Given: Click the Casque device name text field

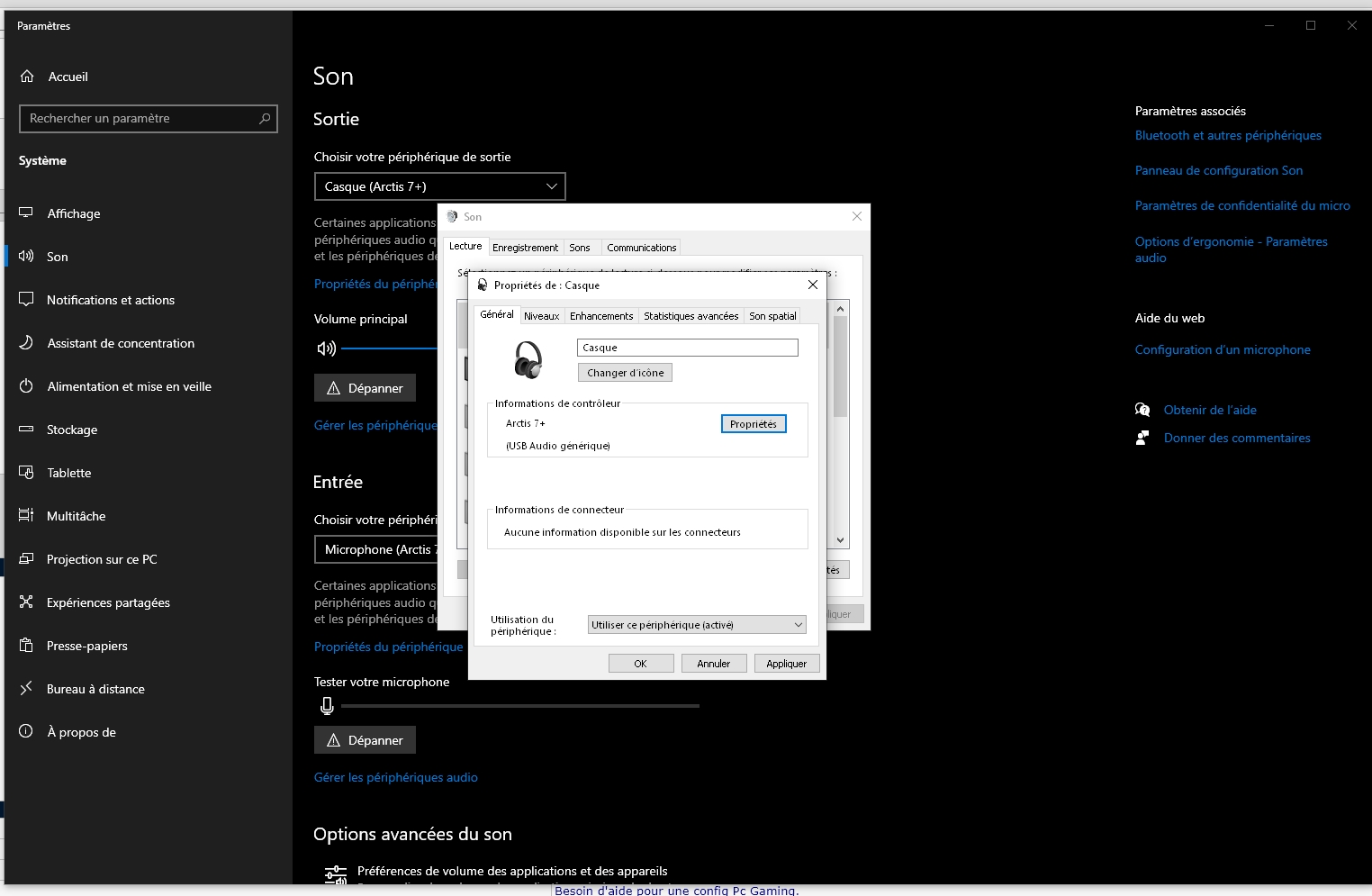Looking at the screenshot, I should pyautogui.click(x=687, y=348).
